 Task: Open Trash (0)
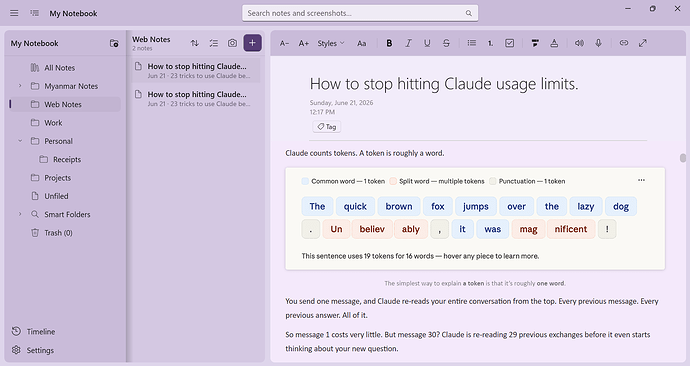pos(65,233)
